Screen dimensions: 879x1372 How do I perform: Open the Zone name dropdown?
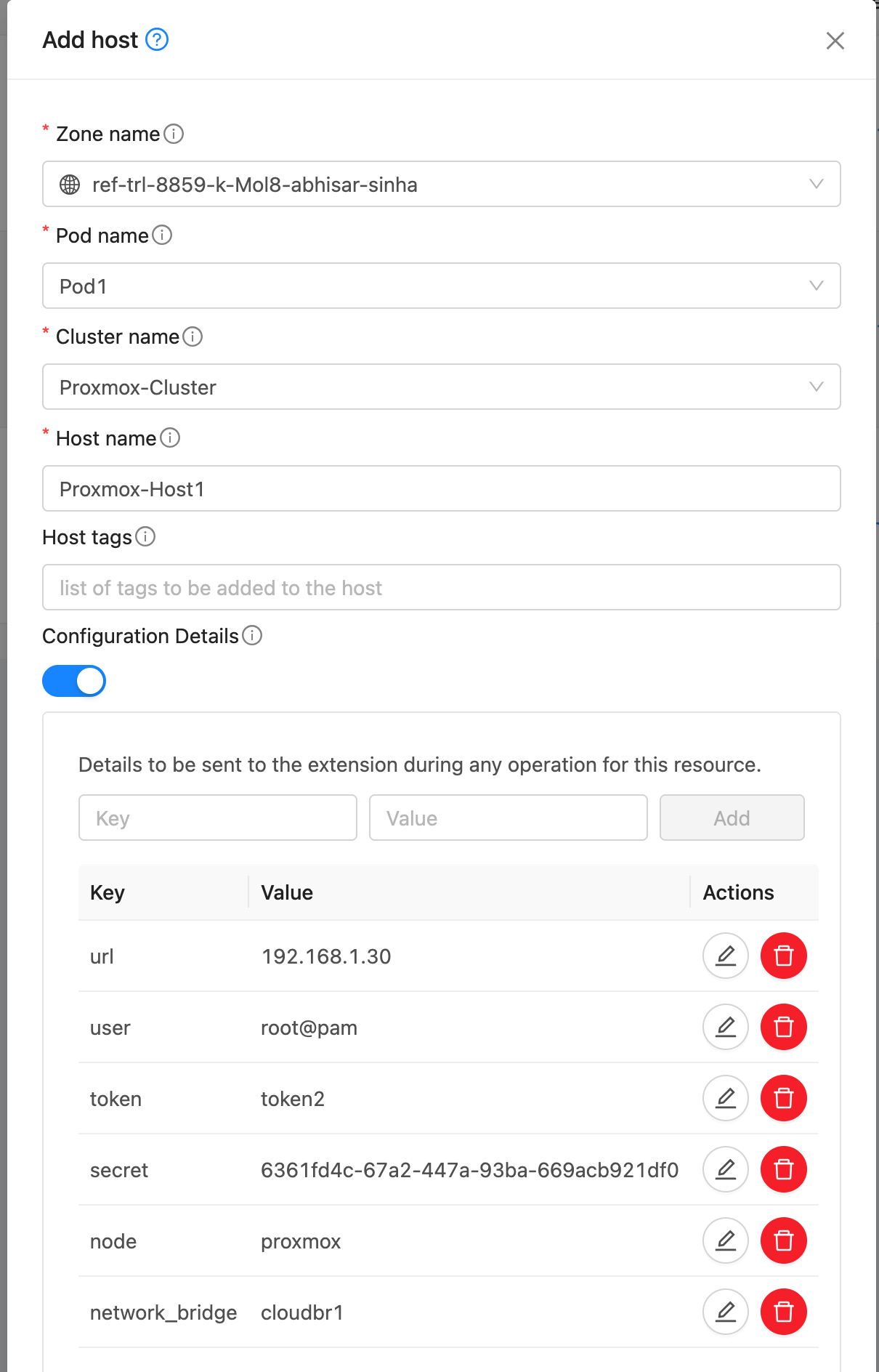coord(441,185)
